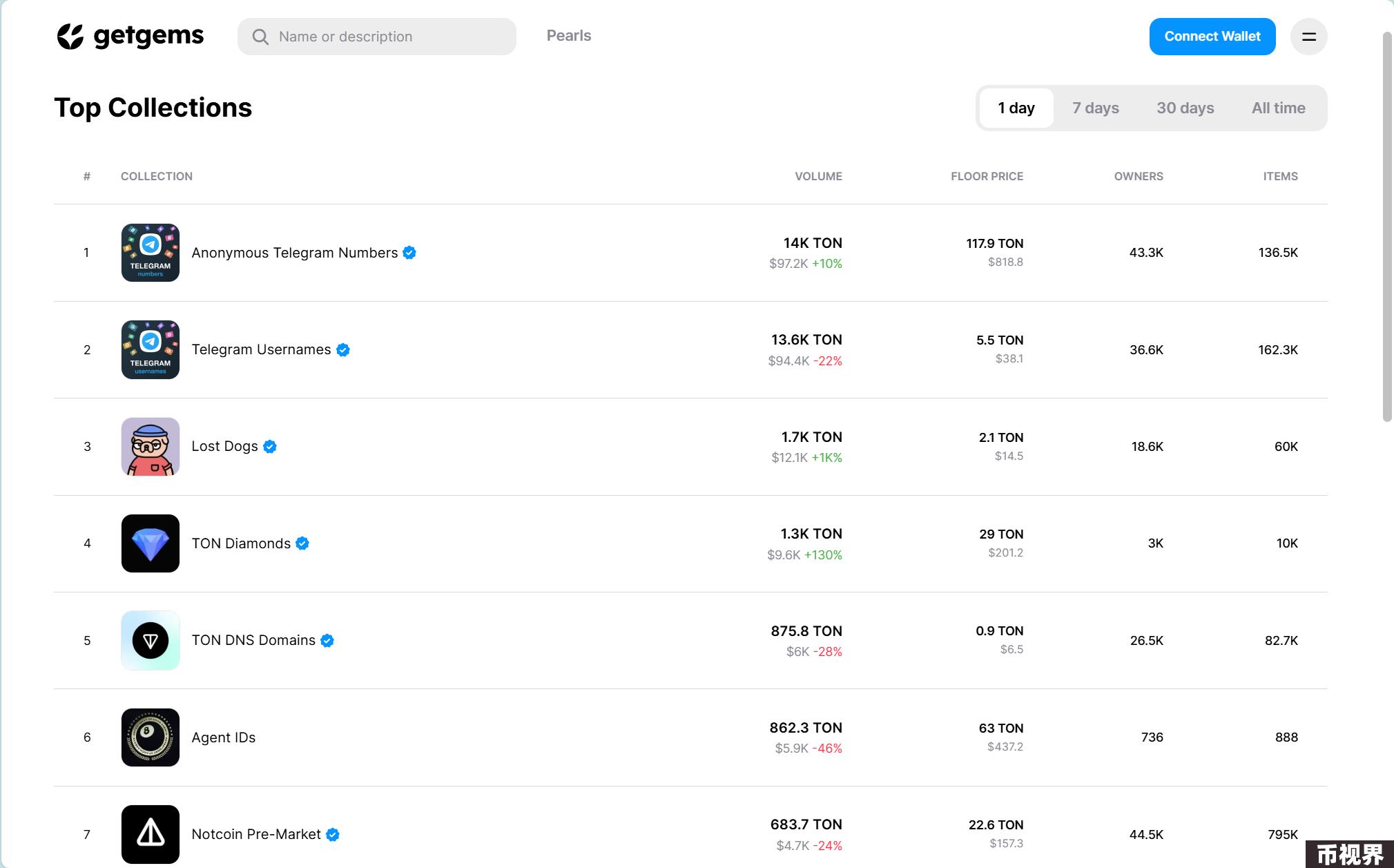Click the COLLECTION column header
The width and height of the screenshot is (1394, 868).
(157, 176)
